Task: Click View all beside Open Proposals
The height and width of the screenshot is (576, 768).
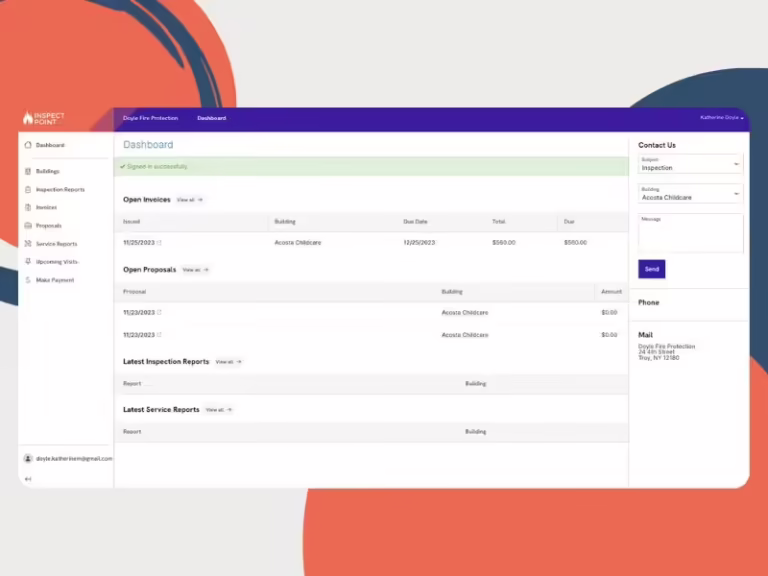Action: click(195, 270)
